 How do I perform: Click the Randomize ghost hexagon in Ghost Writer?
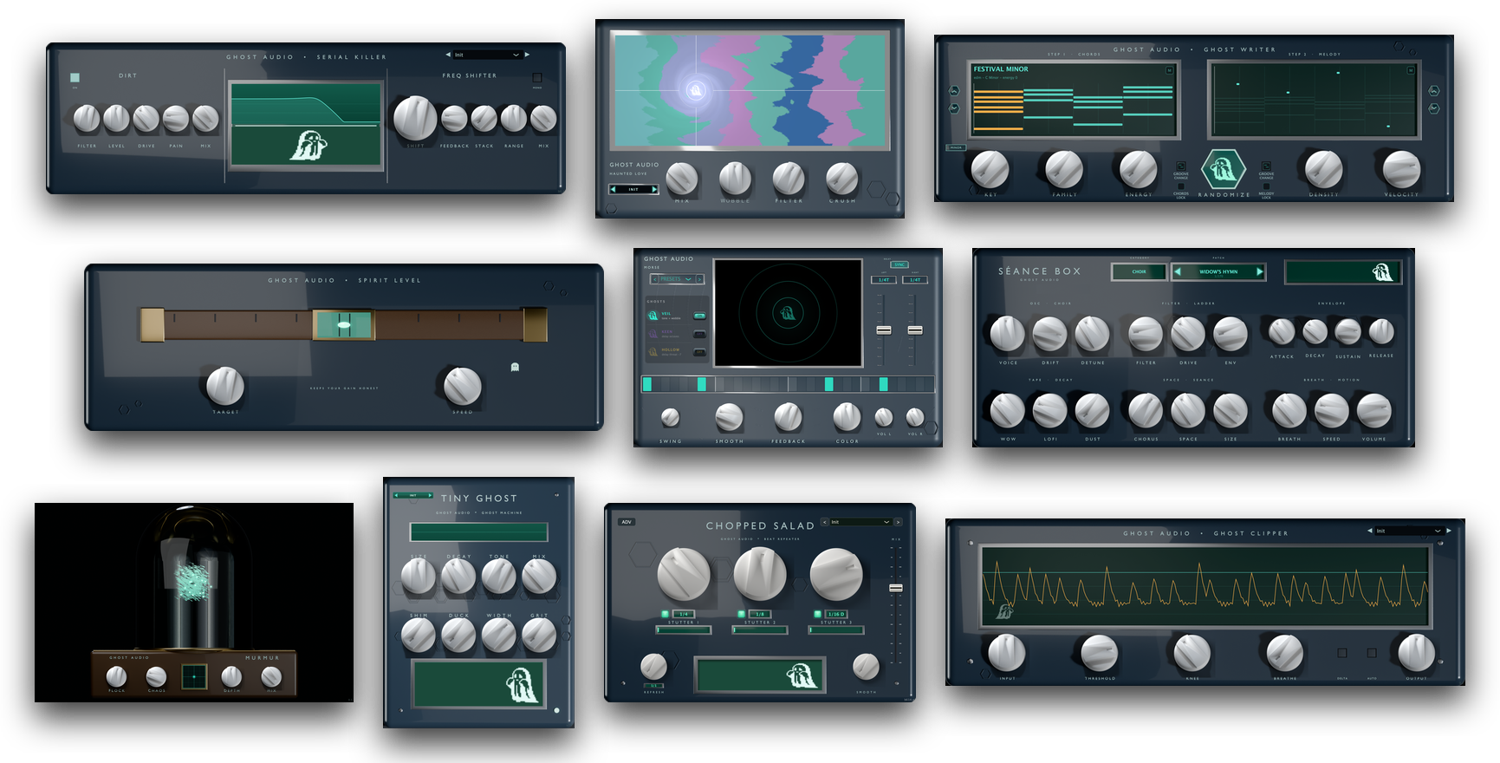(1224, 169)
